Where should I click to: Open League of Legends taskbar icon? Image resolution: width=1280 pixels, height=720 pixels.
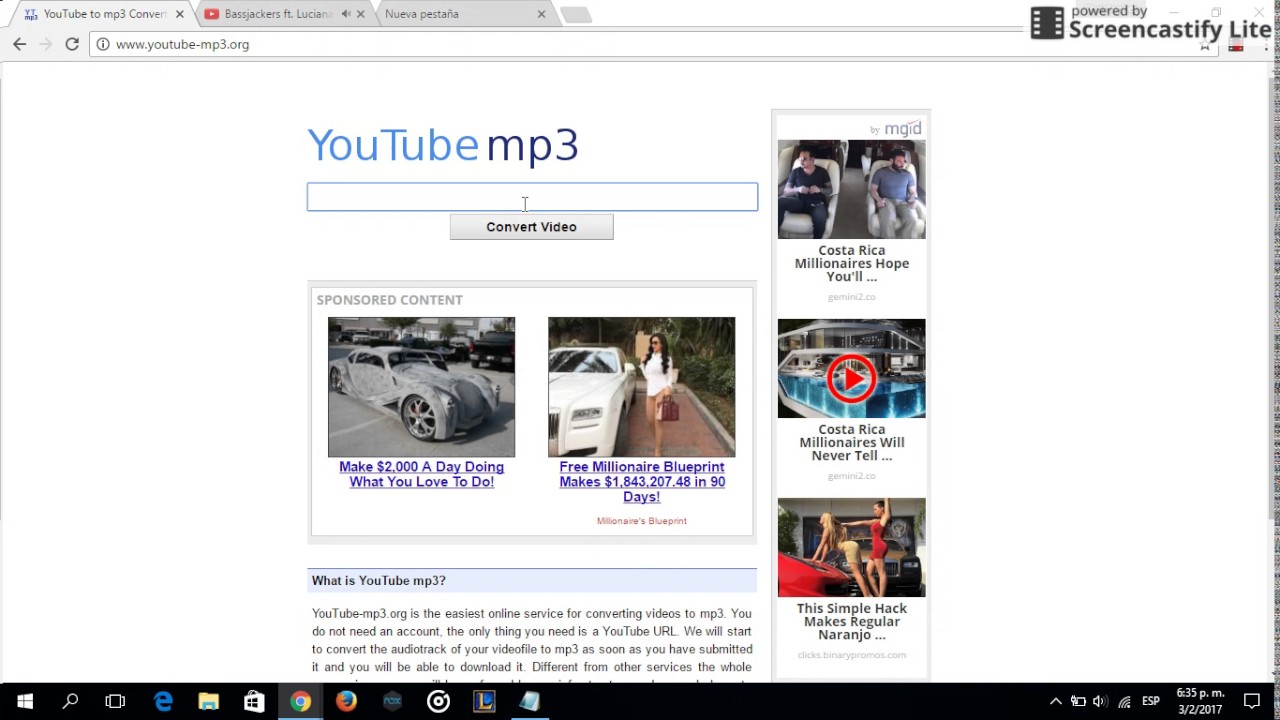(x=484, y=702)
